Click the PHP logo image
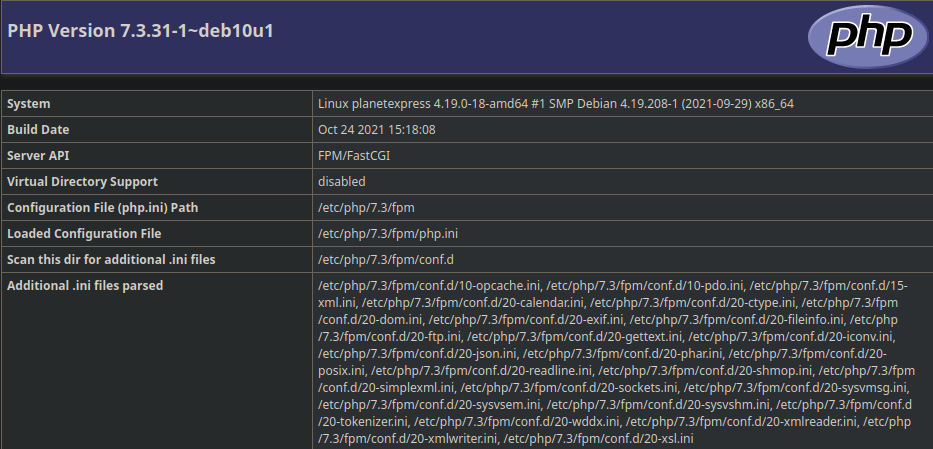This screenshot has width=933, height=449. click(x=868, y=37)
